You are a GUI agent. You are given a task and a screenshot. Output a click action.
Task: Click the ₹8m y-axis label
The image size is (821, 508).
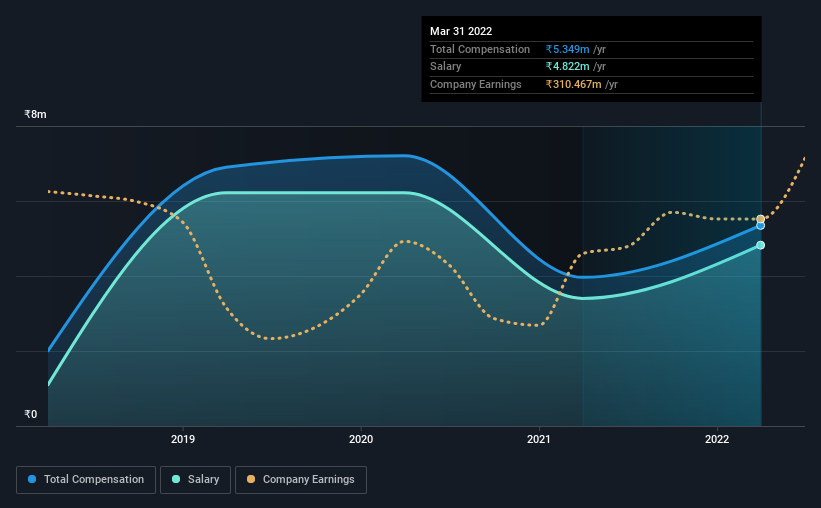point(35,114)
